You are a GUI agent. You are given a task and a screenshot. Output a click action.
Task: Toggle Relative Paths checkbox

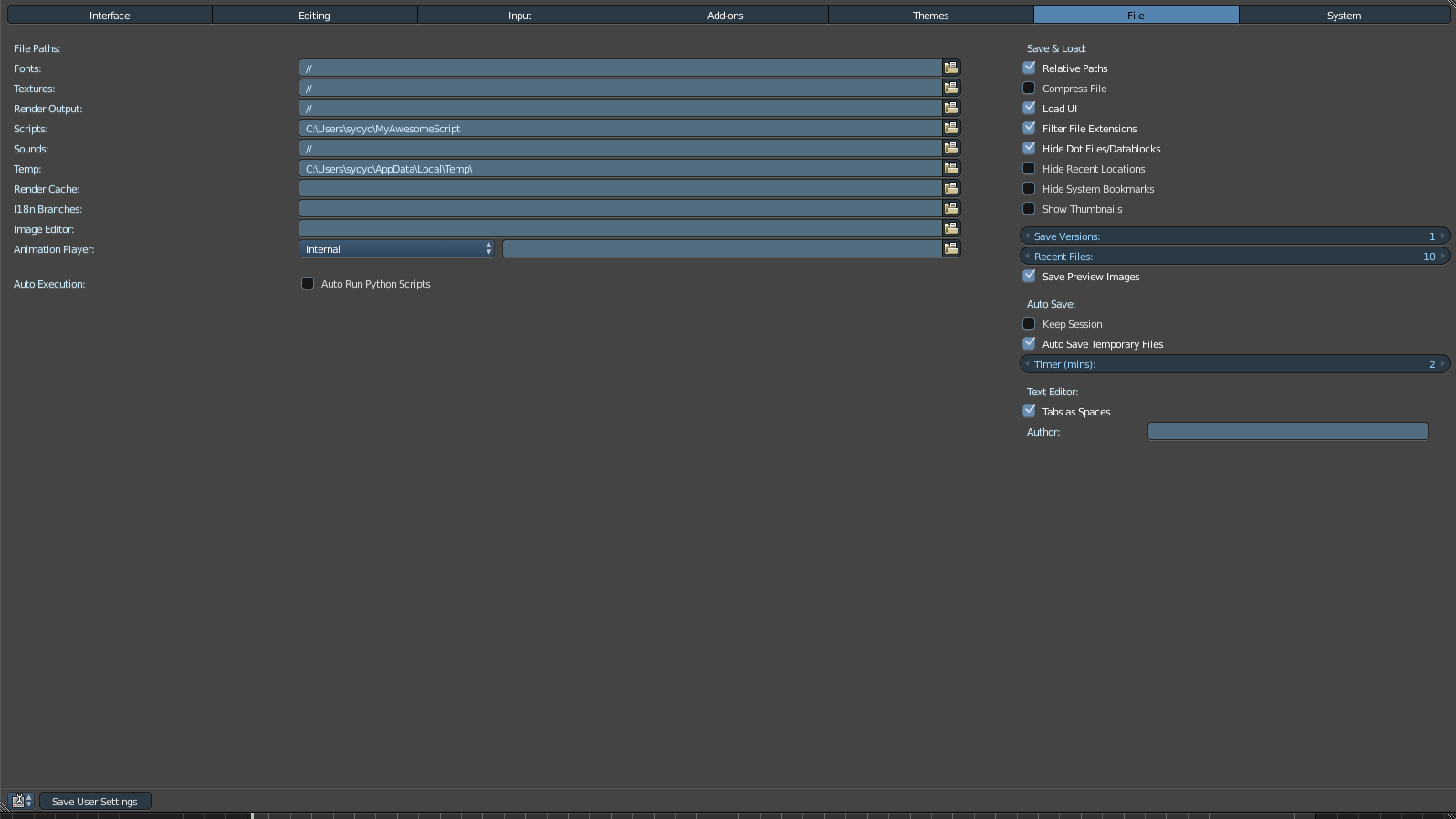1030,68
